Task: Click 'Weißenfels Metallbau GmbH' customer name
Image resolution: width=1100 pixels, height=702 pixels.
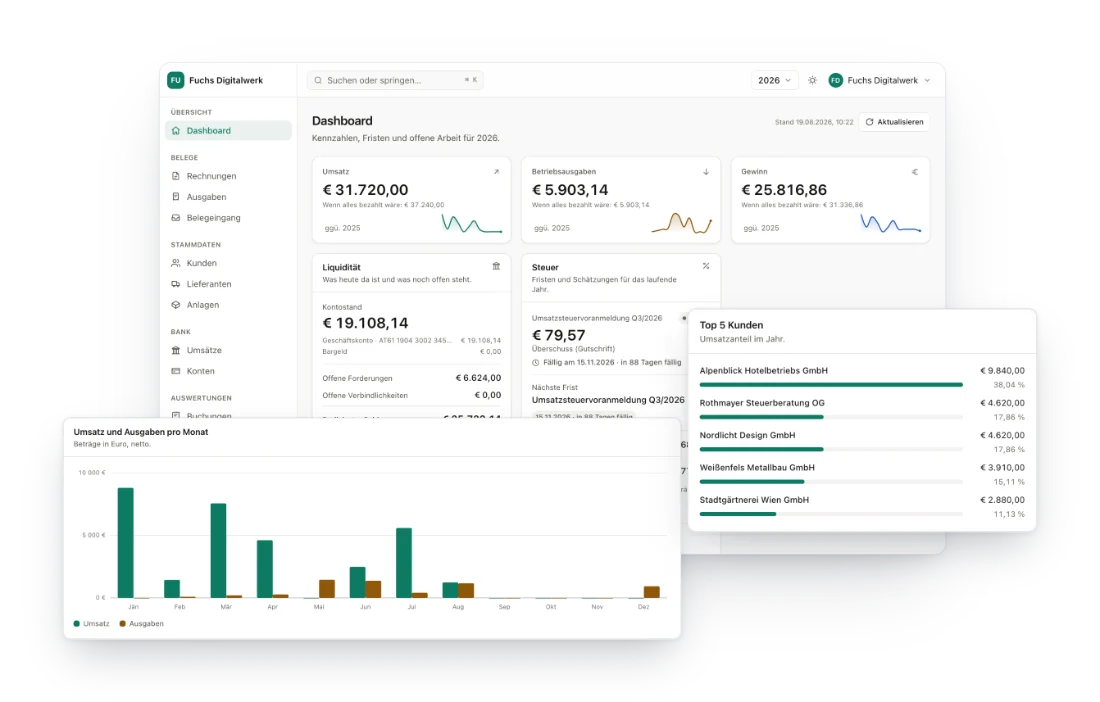Action: [757, 468]
